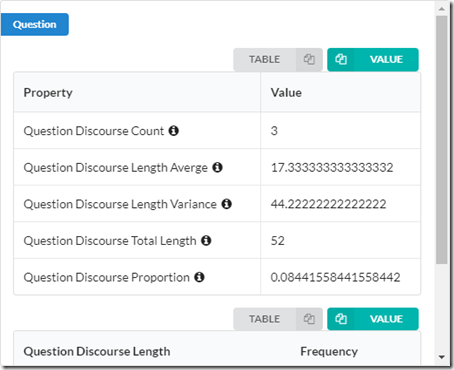The height and width of the screenshot is (370, 454).
Task: Click the vertical scrollbar thumb
Action: click(x=442, y=140)
